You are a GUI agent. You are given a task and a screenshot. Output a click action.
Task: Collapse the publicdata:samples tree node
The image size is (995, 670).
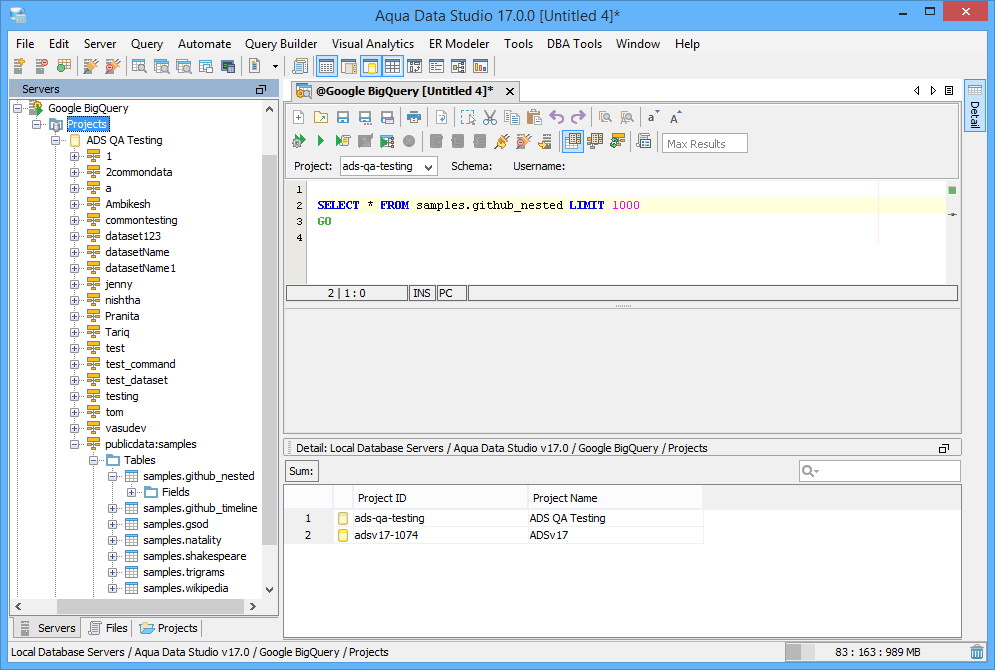(x=75, y=444)
